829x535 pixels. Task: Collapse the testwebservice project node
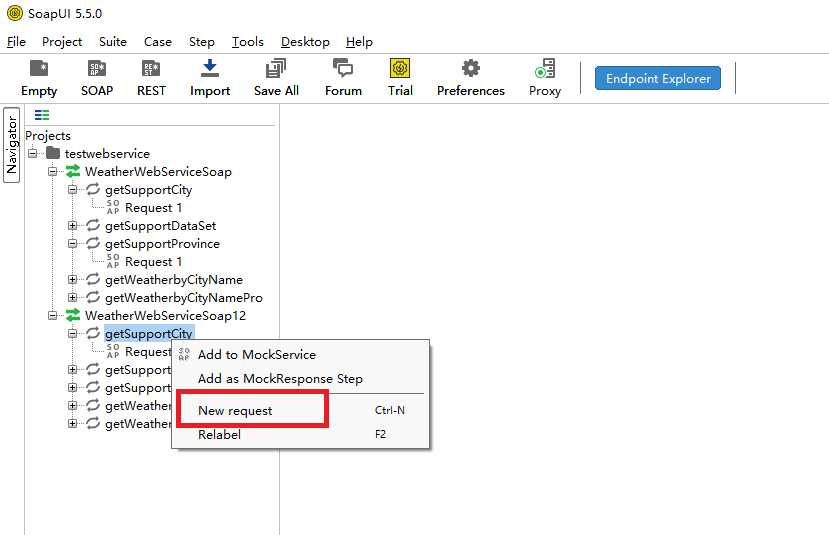[x=33, y=153]
